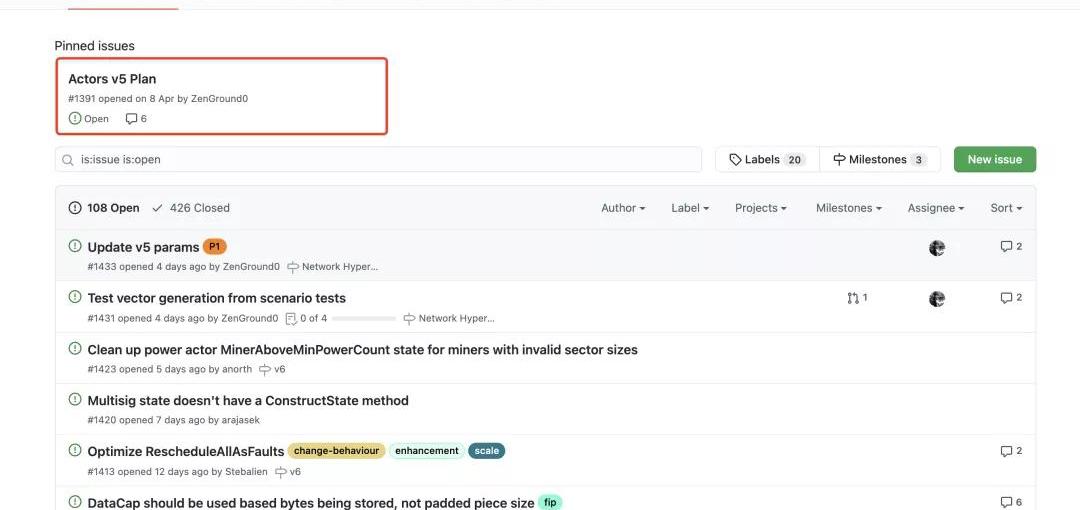The width and height of the screenshot is (1080, 510).
Task: Show 426 Closed issues
Action: coord(191,208)
